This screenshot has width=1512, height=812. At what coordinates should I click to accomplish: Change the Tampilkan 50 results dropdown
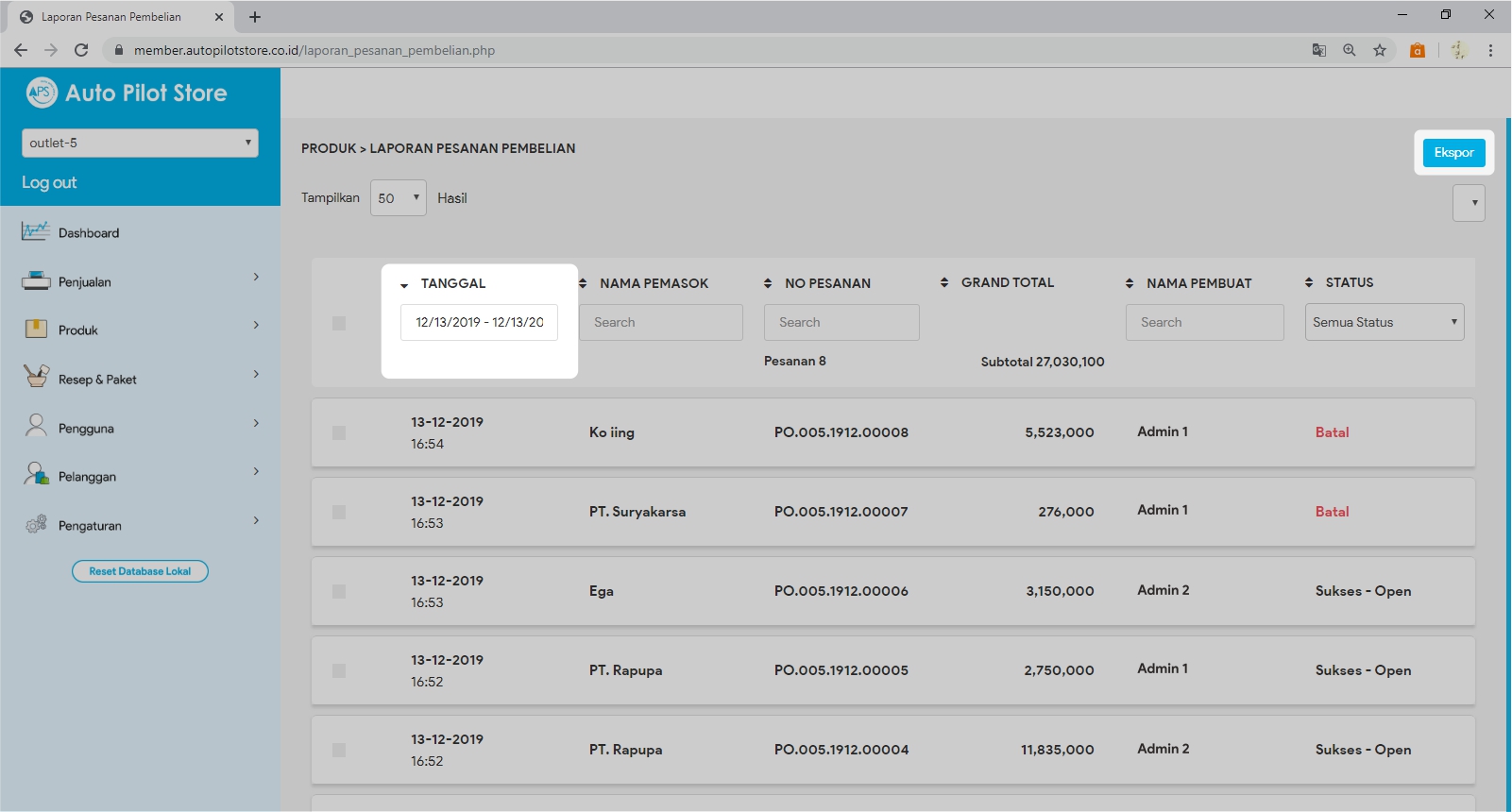(398, 198)
